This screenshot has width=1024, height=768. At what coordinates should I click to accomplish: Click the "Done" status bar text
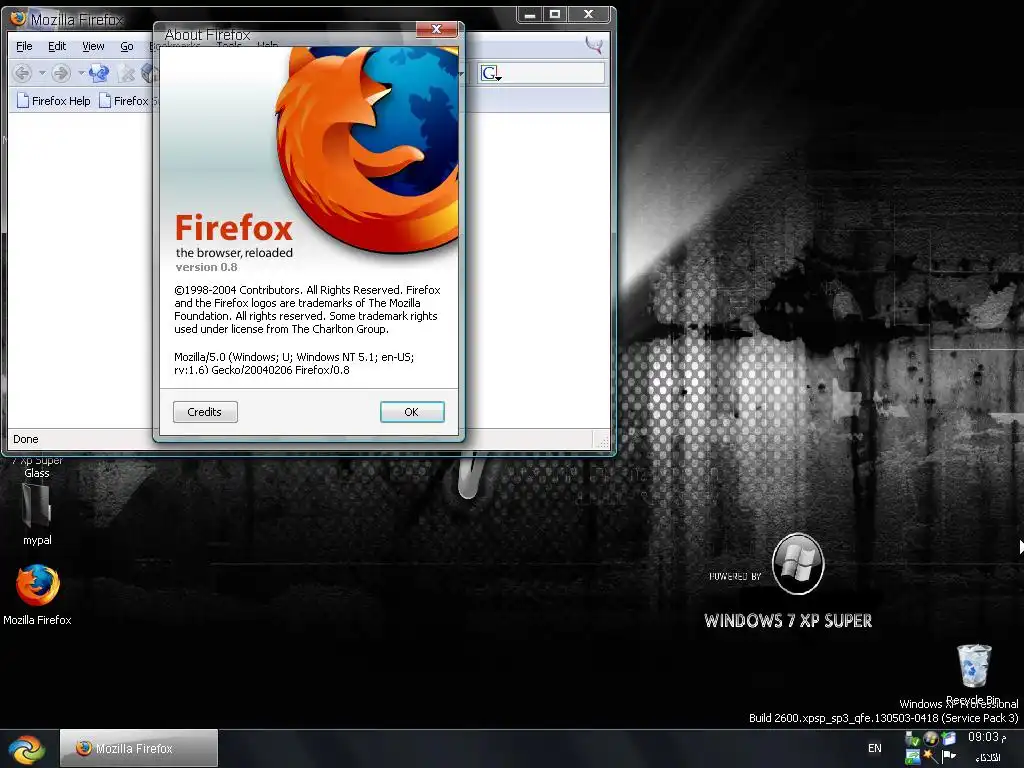coord(26,440)
